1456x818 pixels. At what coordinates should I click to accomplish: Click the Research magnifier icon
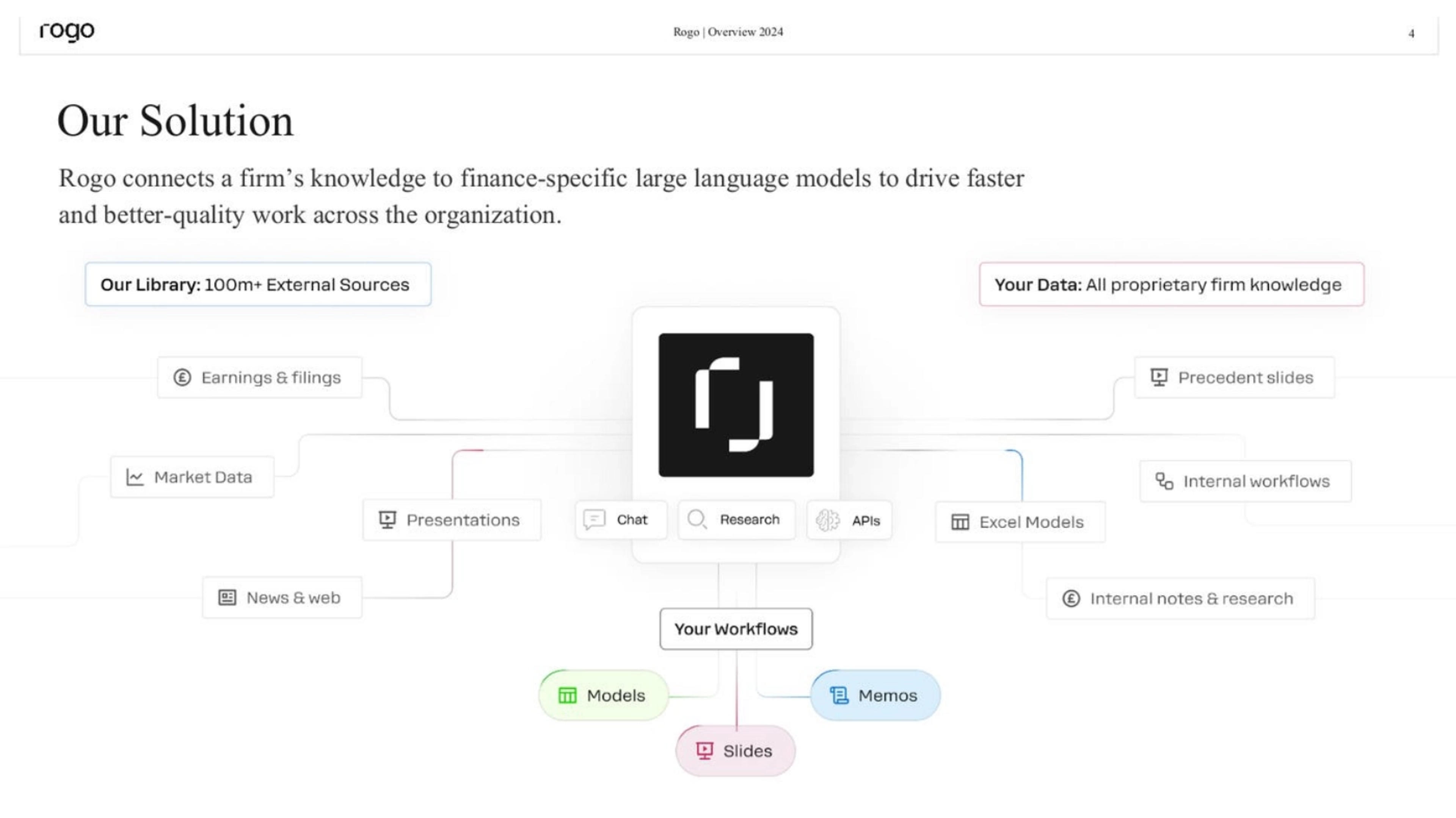[x=697, y=520]
